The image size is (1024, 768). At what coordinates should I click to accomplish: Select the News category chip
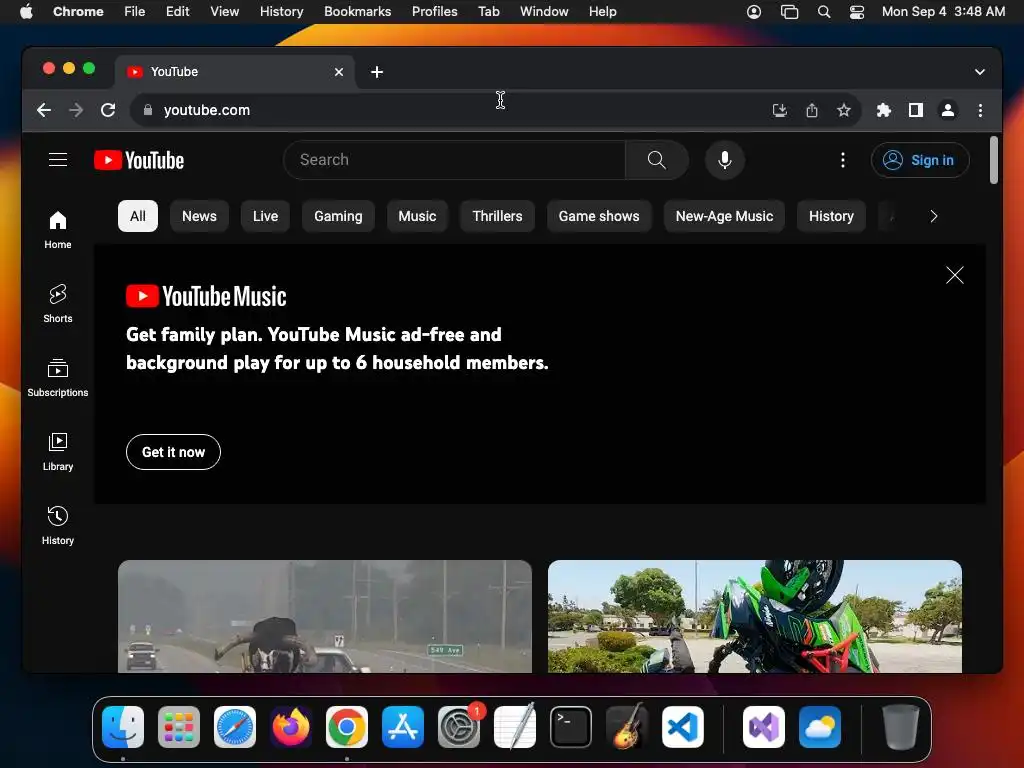pyautogui.click(x=199, y=216)
